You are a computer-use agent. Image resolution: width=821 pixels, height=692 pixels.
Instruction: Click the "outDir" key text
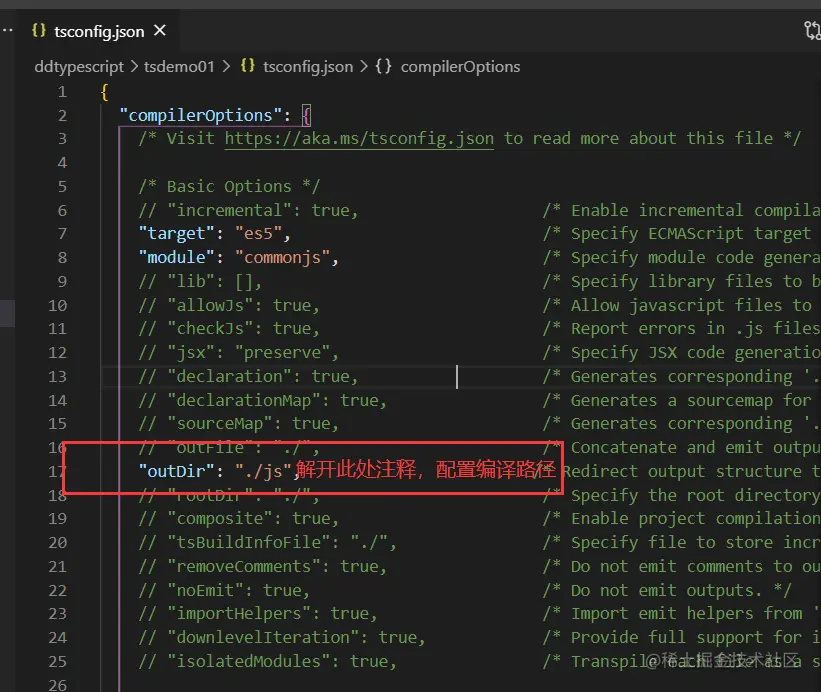click(176, 471)
